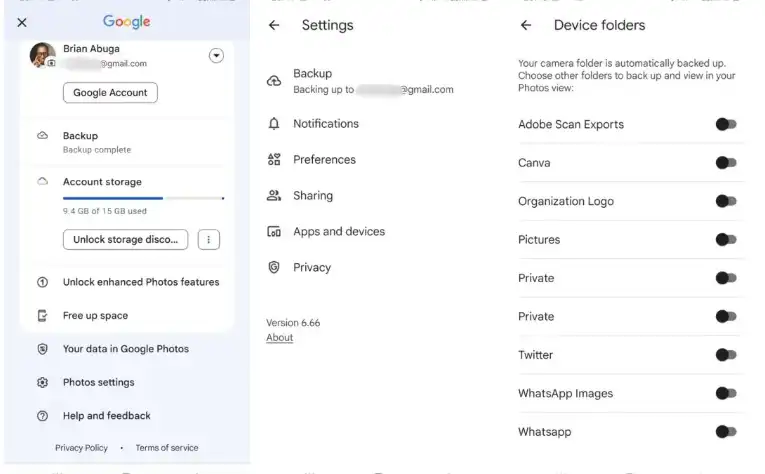
Task: Tap the Photos settings gear icon
Action: pos(42,383)
